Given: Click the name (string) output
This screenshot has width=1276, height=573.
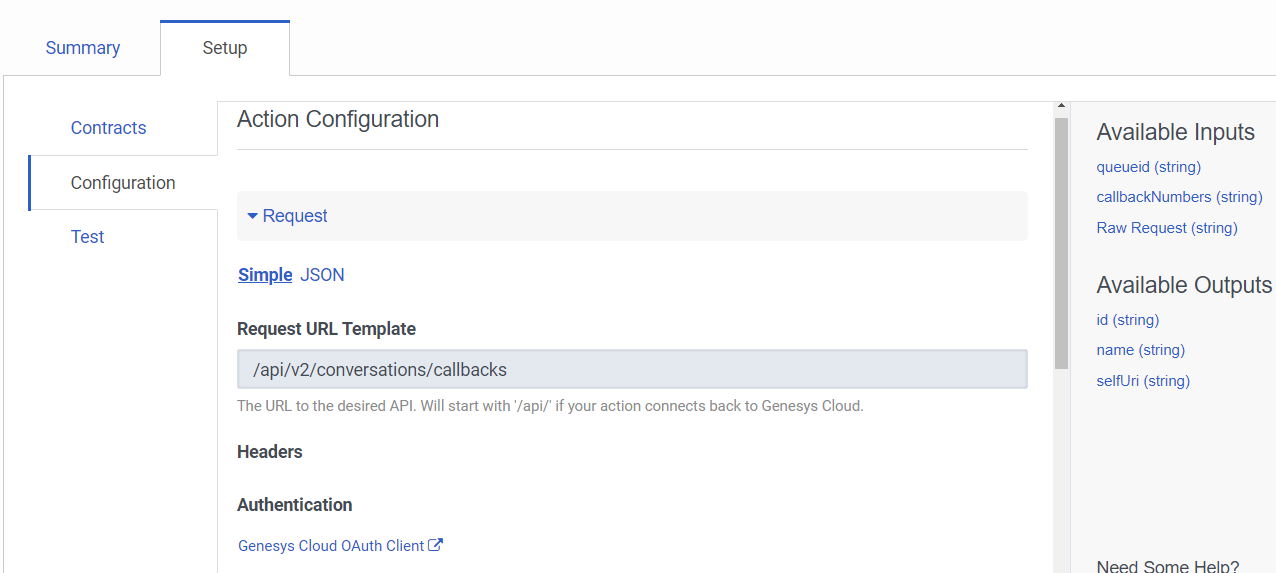Looking at the screenshot, I should pos(1140,350).
